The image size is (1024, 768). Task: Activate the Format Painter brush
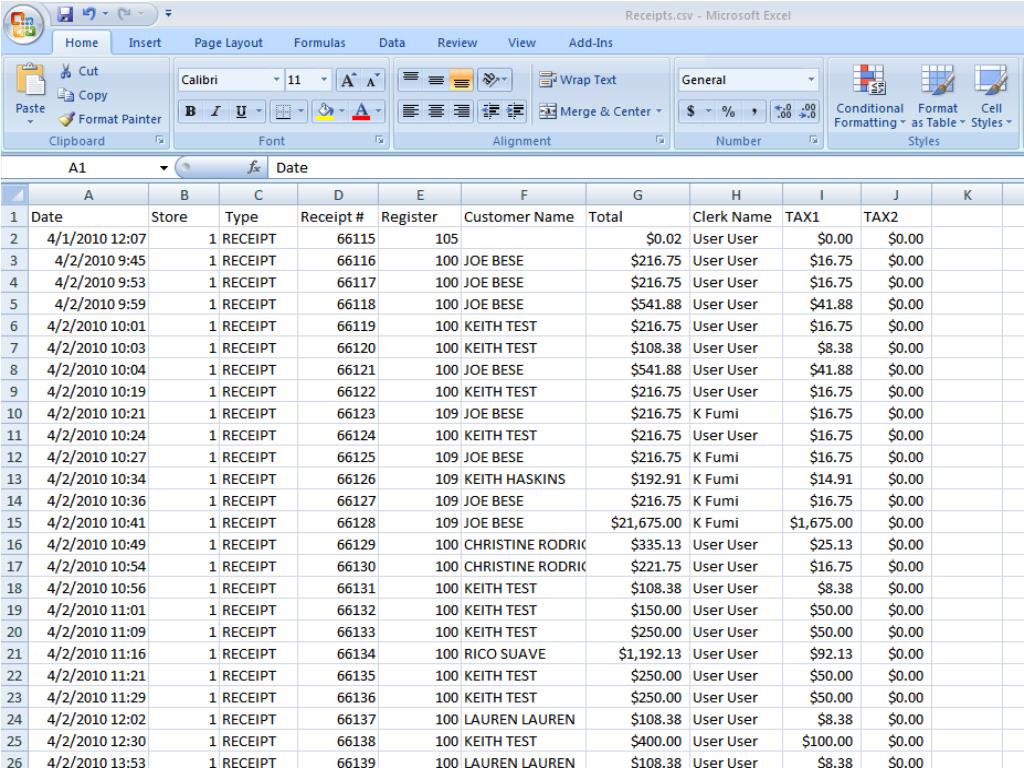tap(110, 120)
